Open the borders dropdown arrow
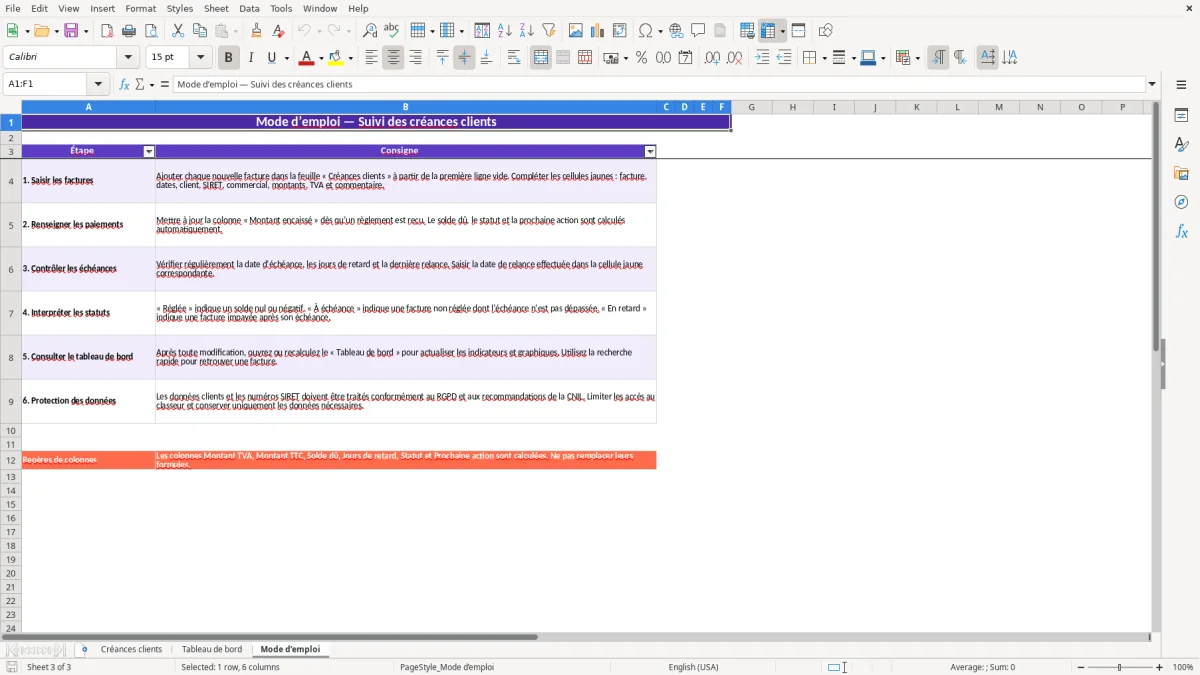The width and height of the screenshot is (1200, 675). 823,58
